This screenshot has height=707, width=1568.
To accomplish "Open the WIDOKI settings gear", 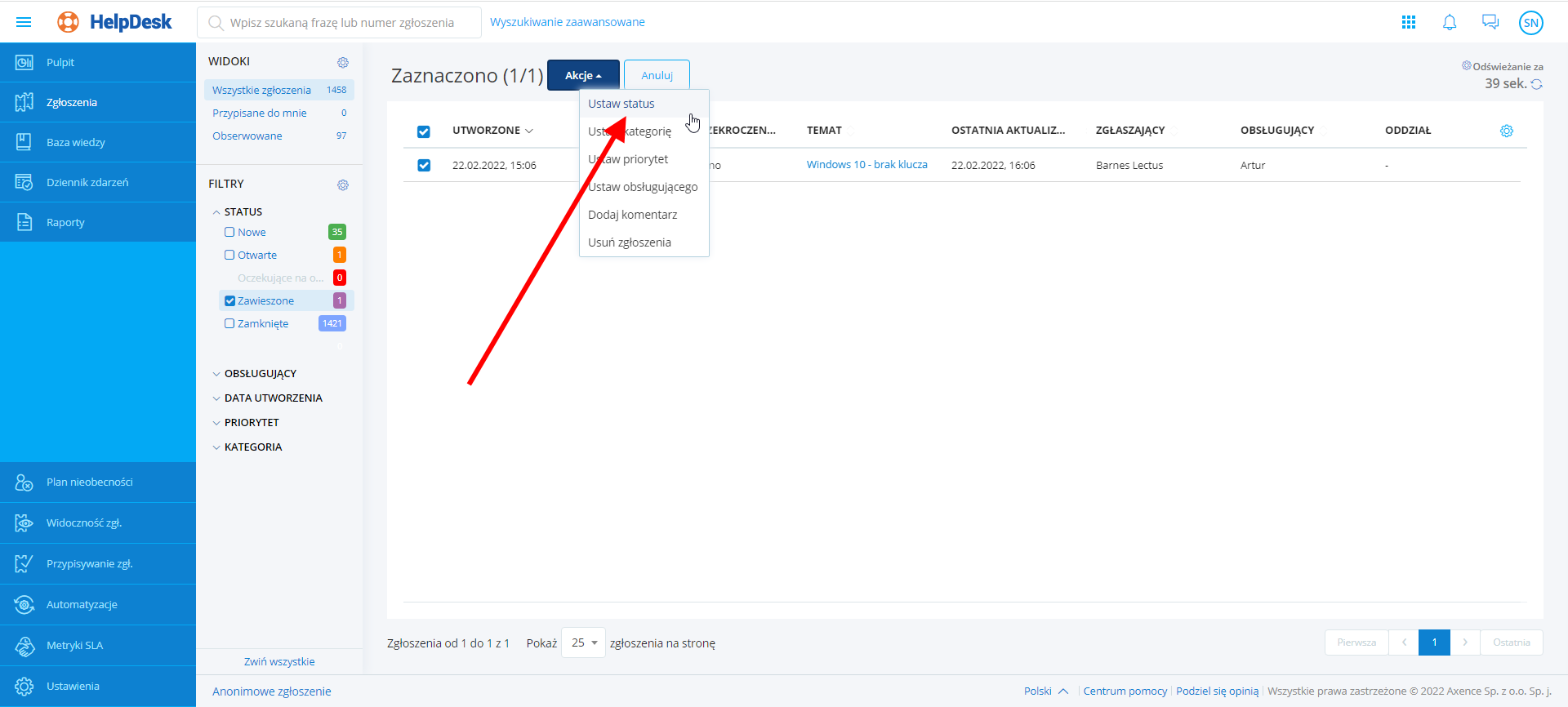I will 343,62.
